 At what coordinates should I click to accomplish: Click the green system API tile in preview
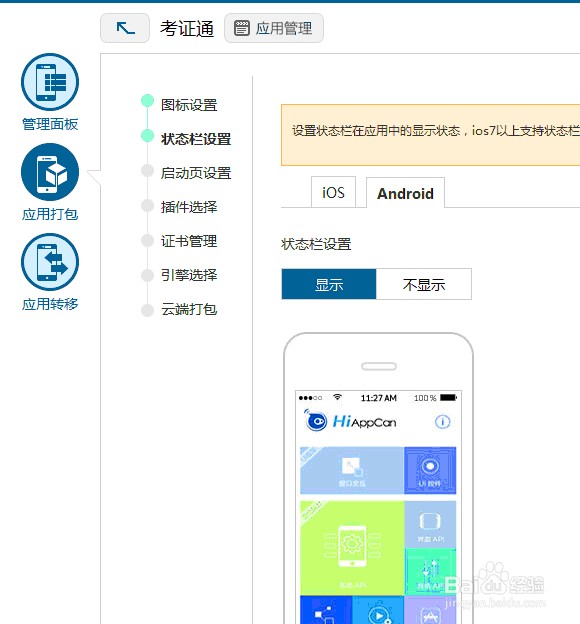coord(352,548)
